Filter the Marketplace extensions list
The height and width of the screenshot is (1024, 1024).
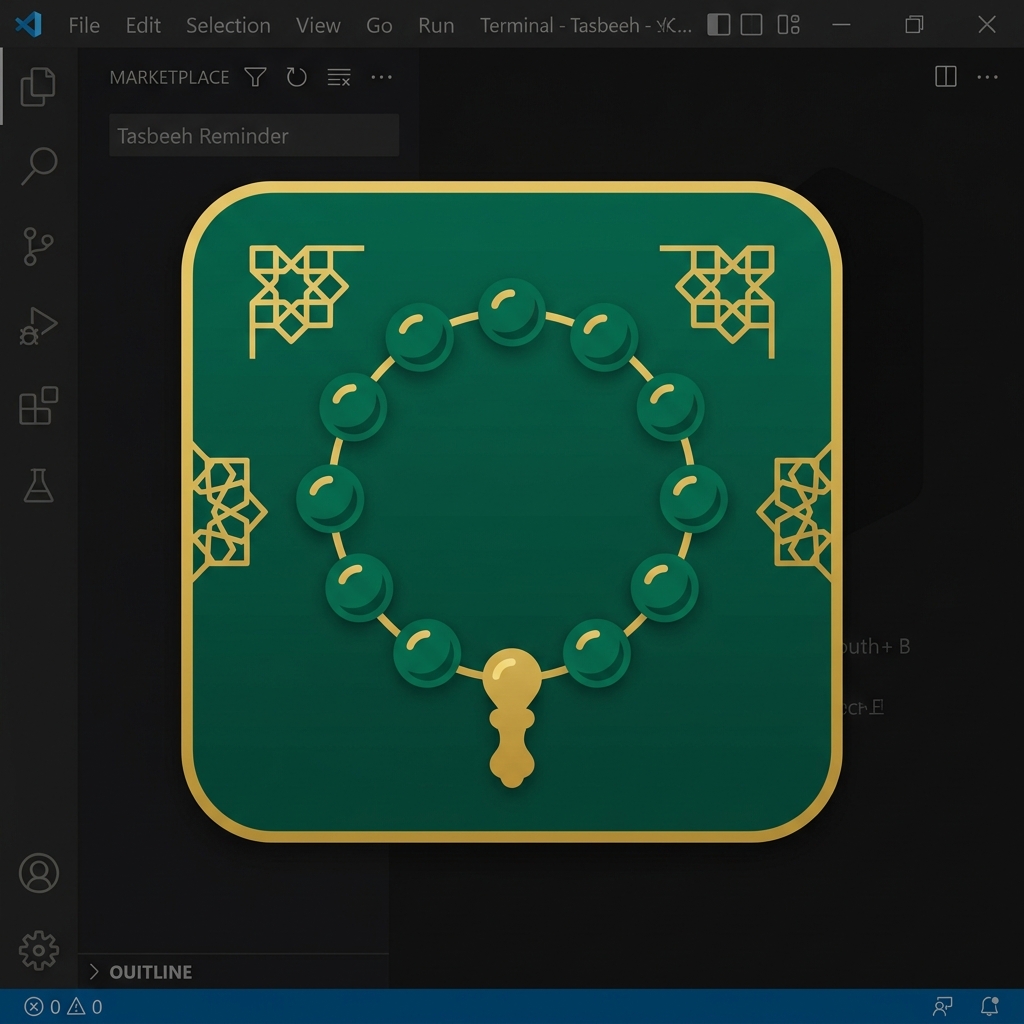(x=255, y=77)
